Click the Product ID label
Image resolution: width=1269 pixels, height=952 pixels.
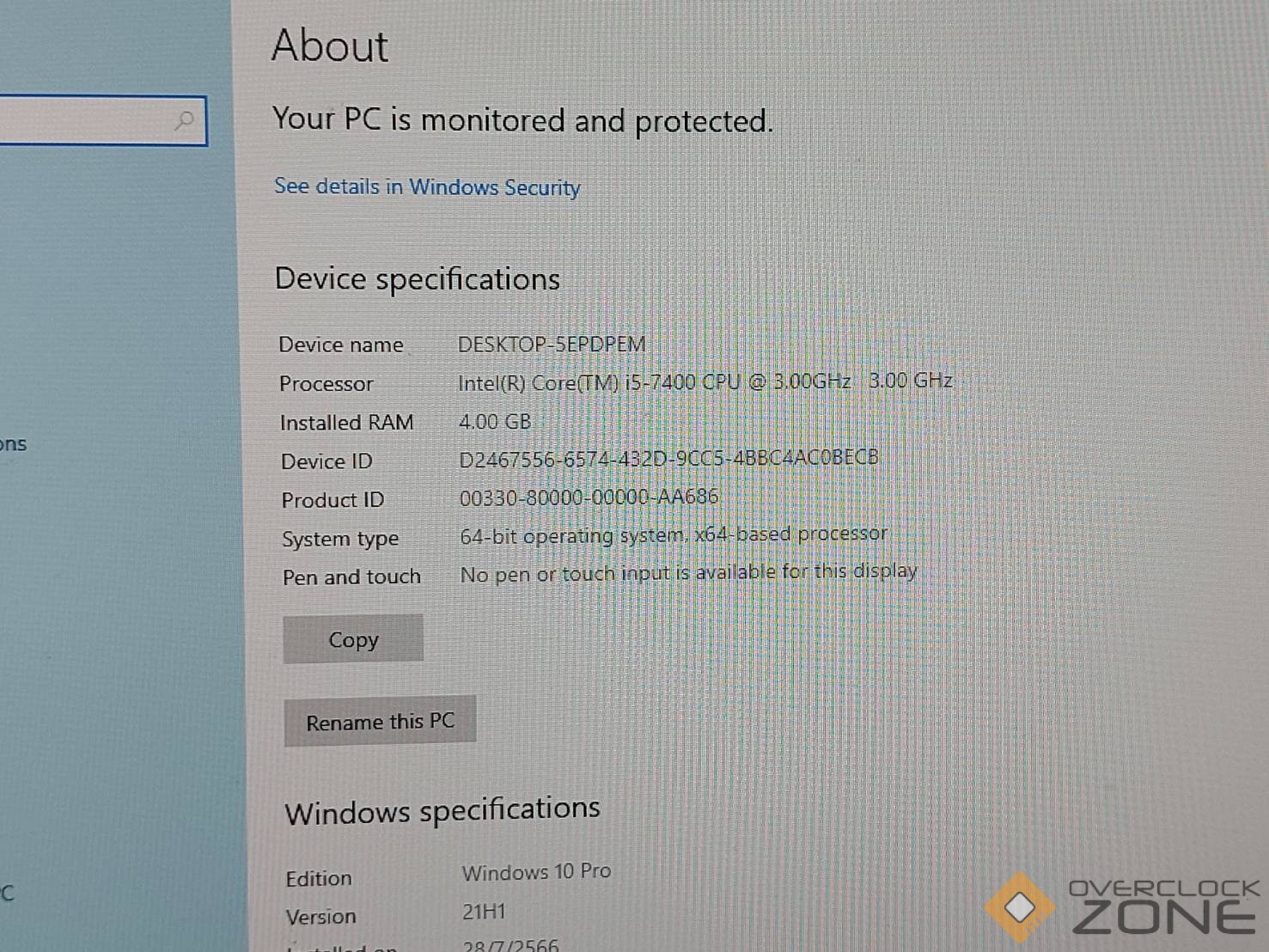tap(333, 500)
